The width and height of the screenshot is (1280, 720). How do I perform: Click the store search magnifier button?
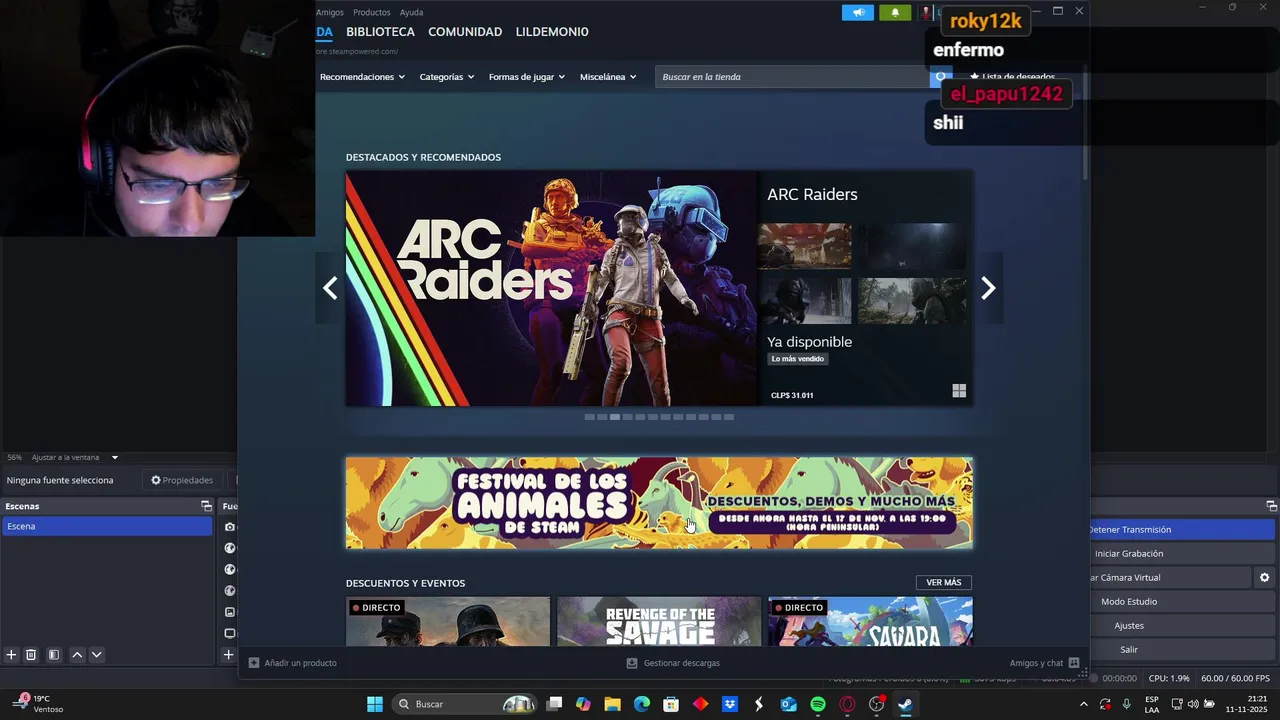pos(941,77)
